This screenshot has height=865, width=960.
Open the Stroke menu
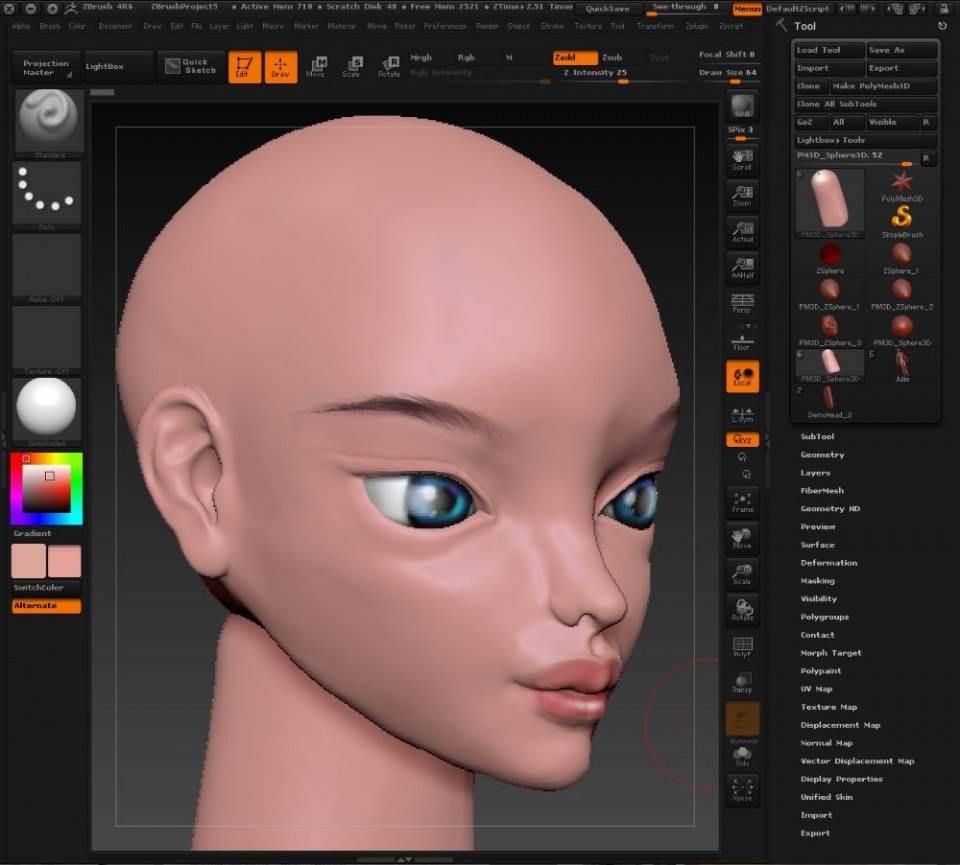pos(552,26)
